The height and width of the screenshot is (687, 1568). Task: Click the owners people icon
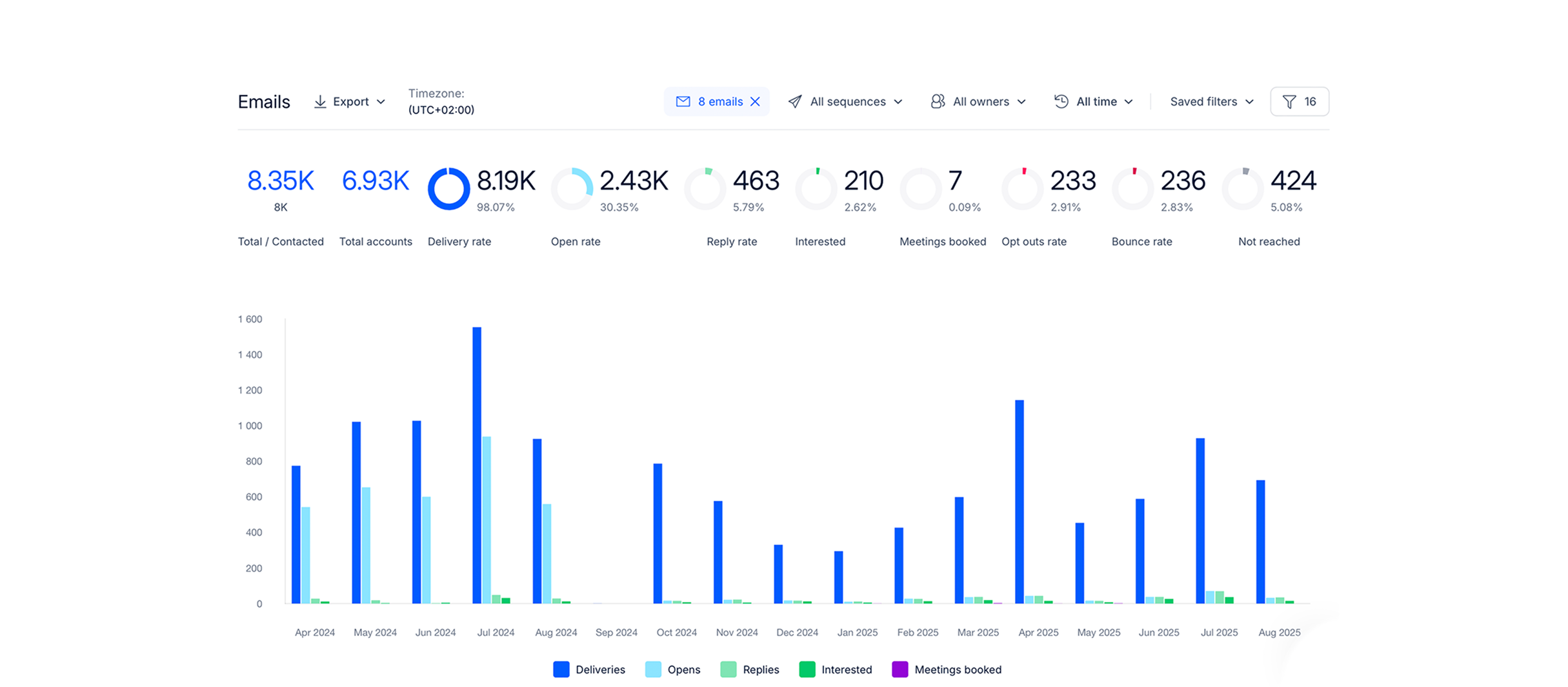pyautogui.click(x=938, y=102)
